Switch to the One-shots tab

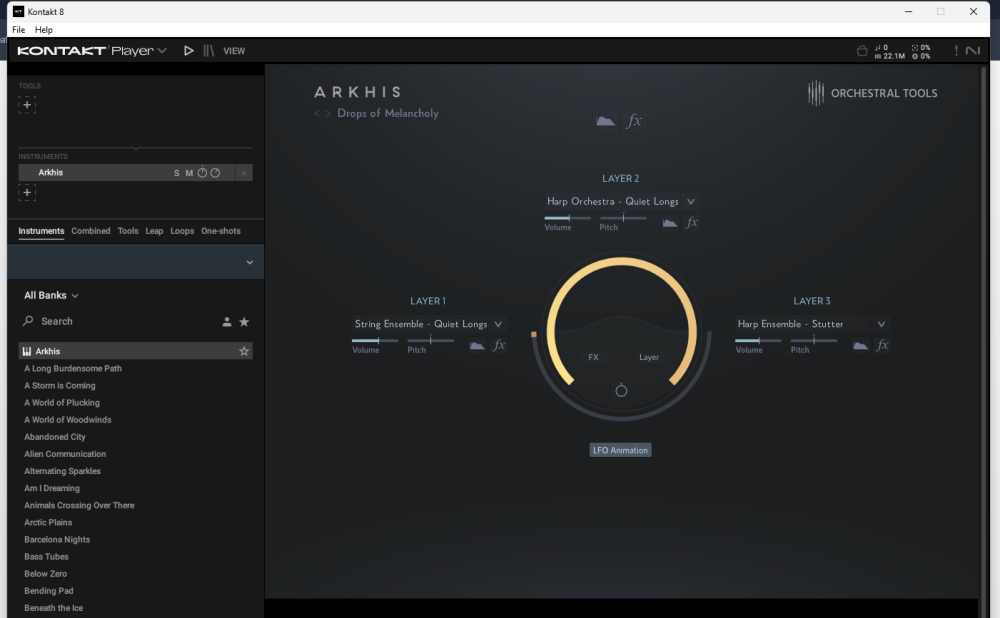point(221,231)
